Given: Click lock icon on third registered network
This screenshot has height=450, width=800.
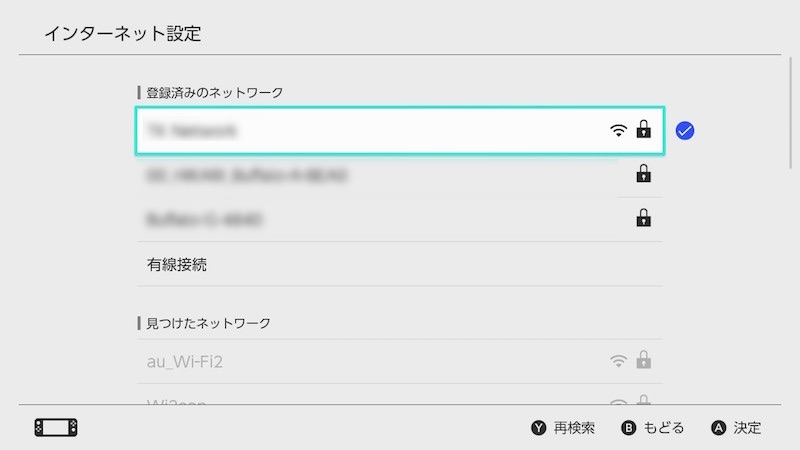Looking at the screenshot, I should point(644,218).
